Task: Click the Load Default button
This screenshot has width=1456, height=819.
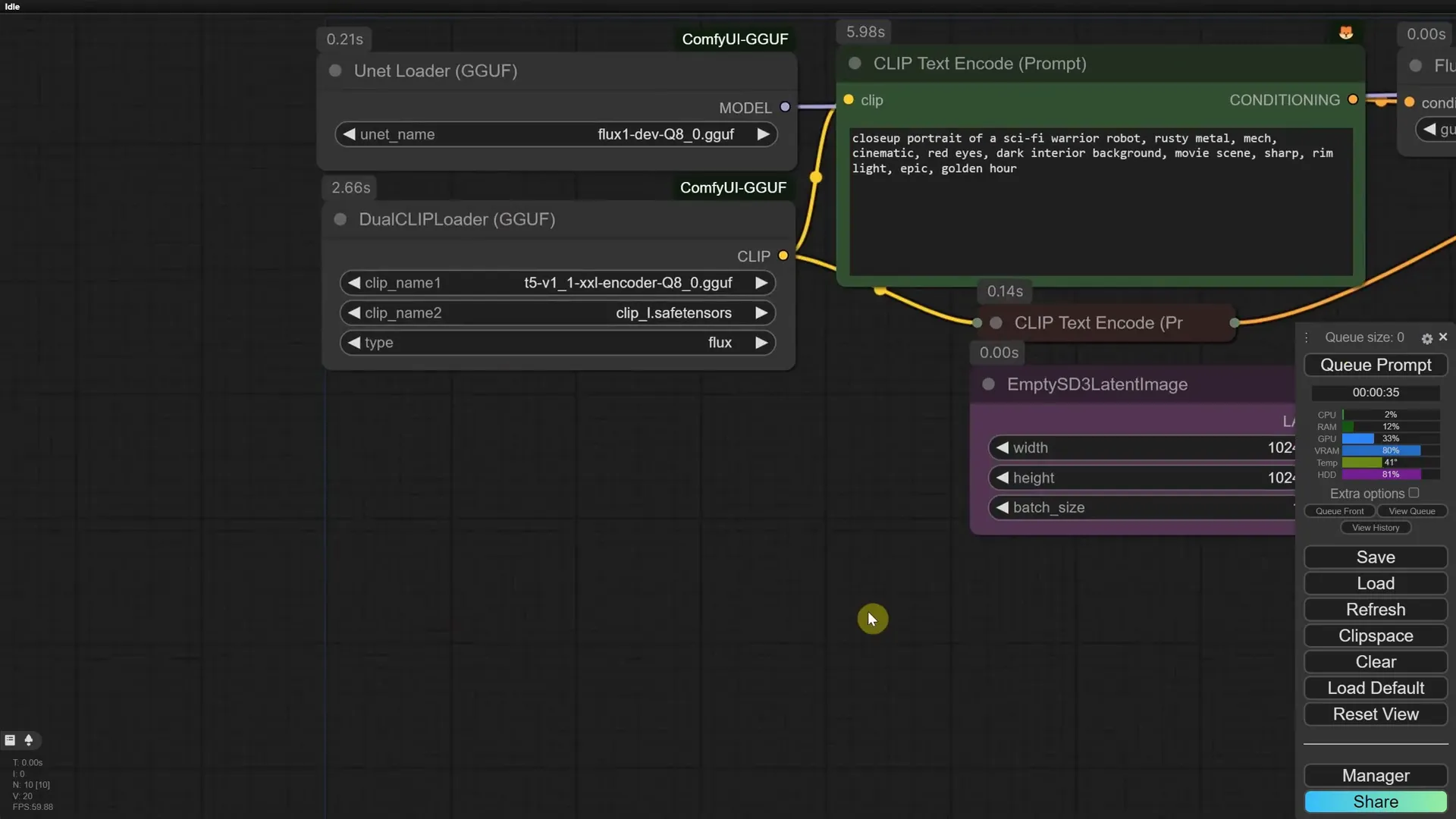Action: [x=1375, y=688]
